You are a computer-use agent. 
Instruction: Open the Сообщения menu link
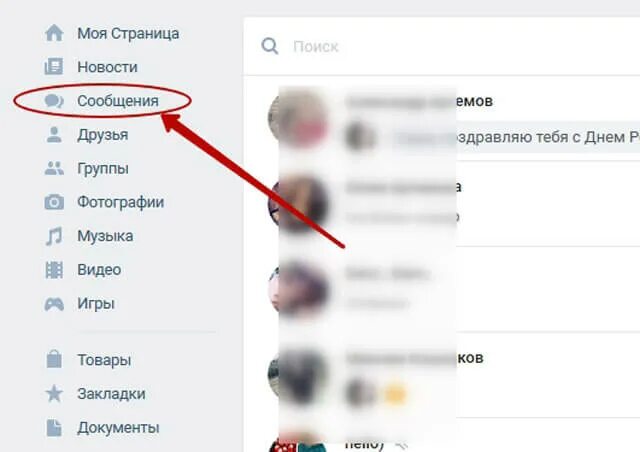(x=118, y=100)
